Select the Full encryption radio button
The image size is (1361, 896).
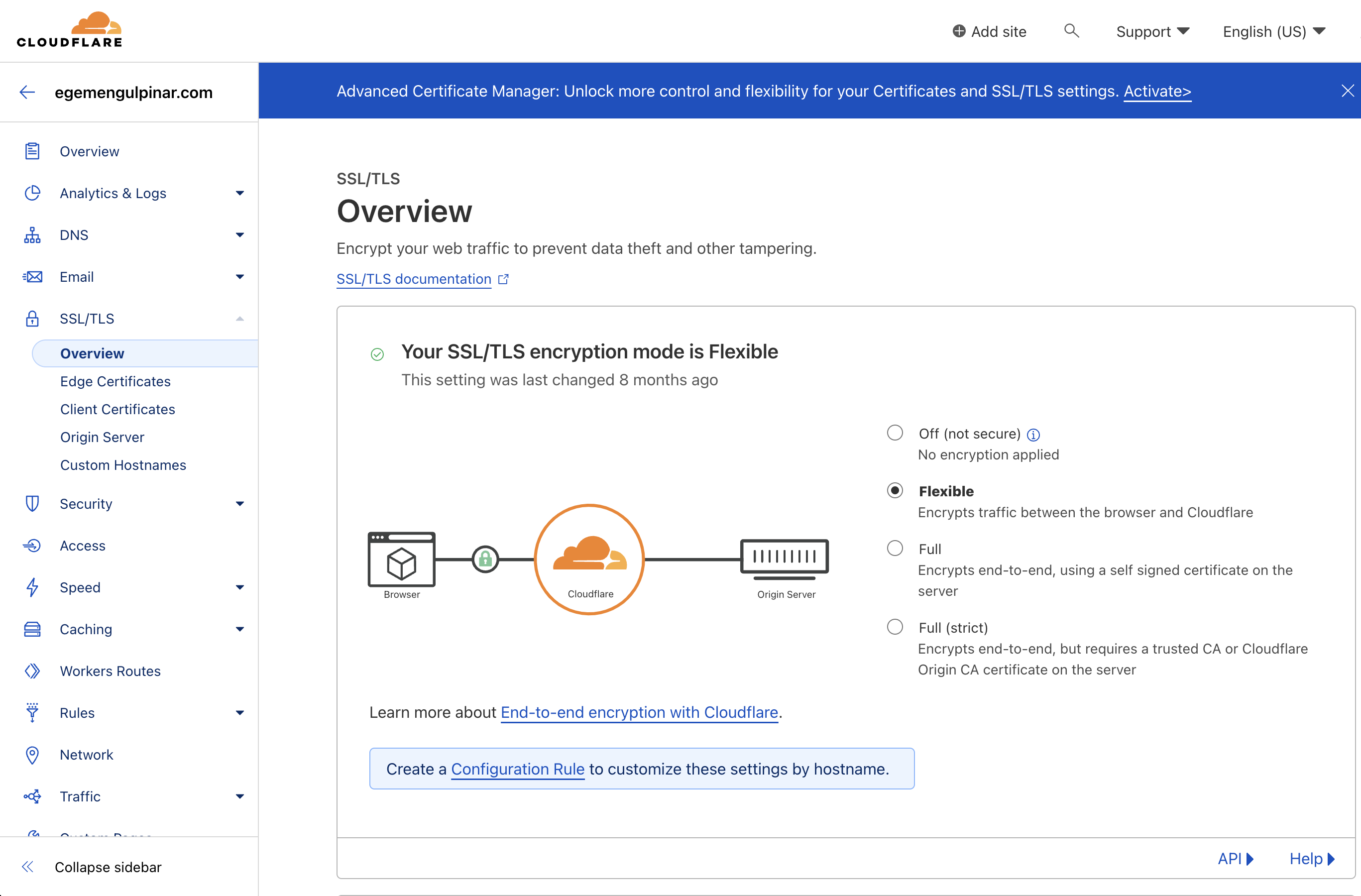point(895,549)
